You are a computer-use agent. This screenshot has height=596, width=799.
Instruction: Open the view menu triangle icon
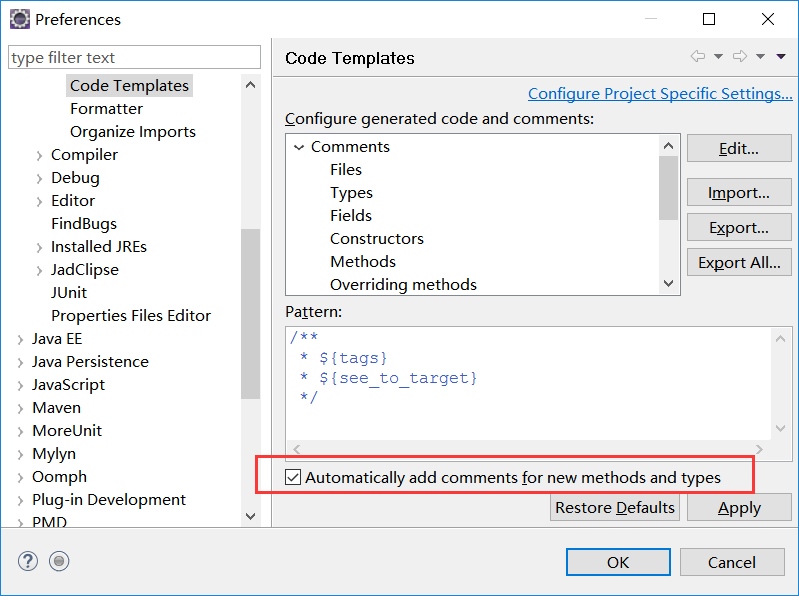click(781, 57)
